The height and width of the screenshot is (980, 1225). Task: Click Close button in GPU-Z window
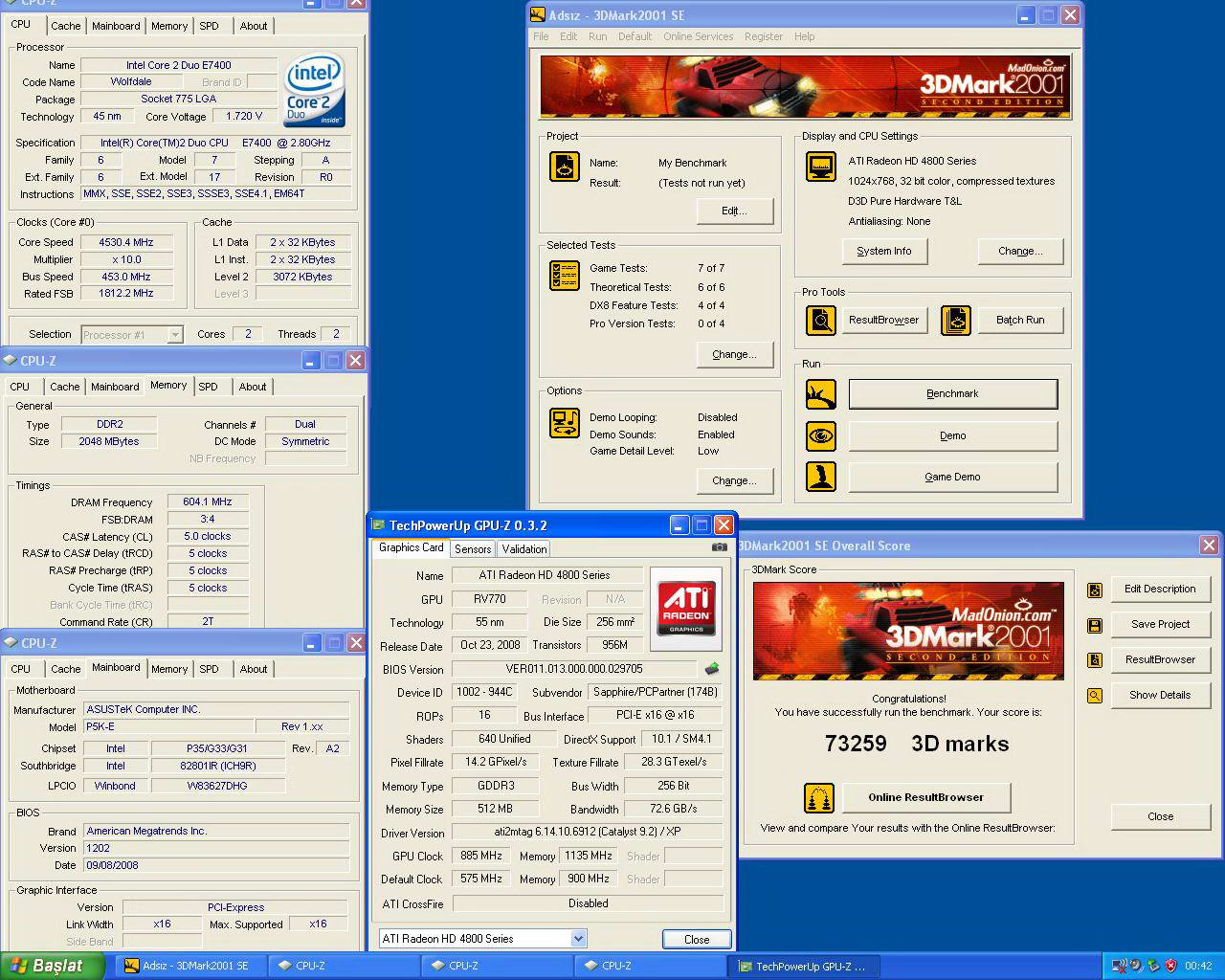pos(697,939)
